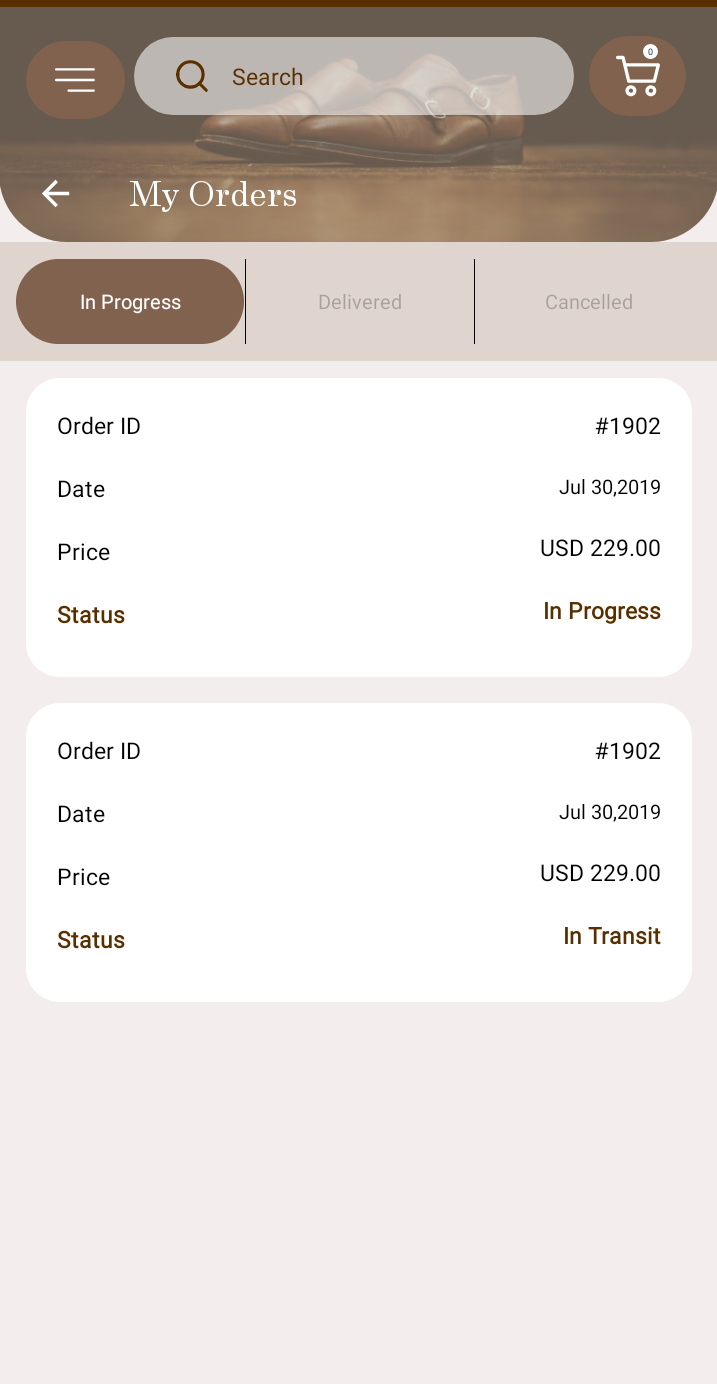717x1384 pixels.
Task: Select the In Progress tab
Action: 130,302
